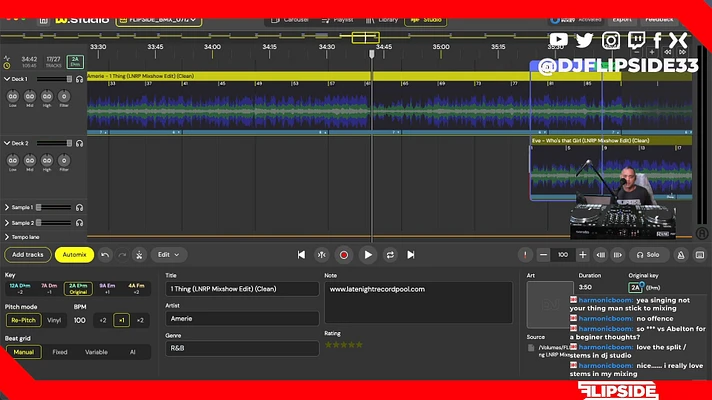
Task: Adjust Deck 2 Filter knob
Action: (64, 160)
